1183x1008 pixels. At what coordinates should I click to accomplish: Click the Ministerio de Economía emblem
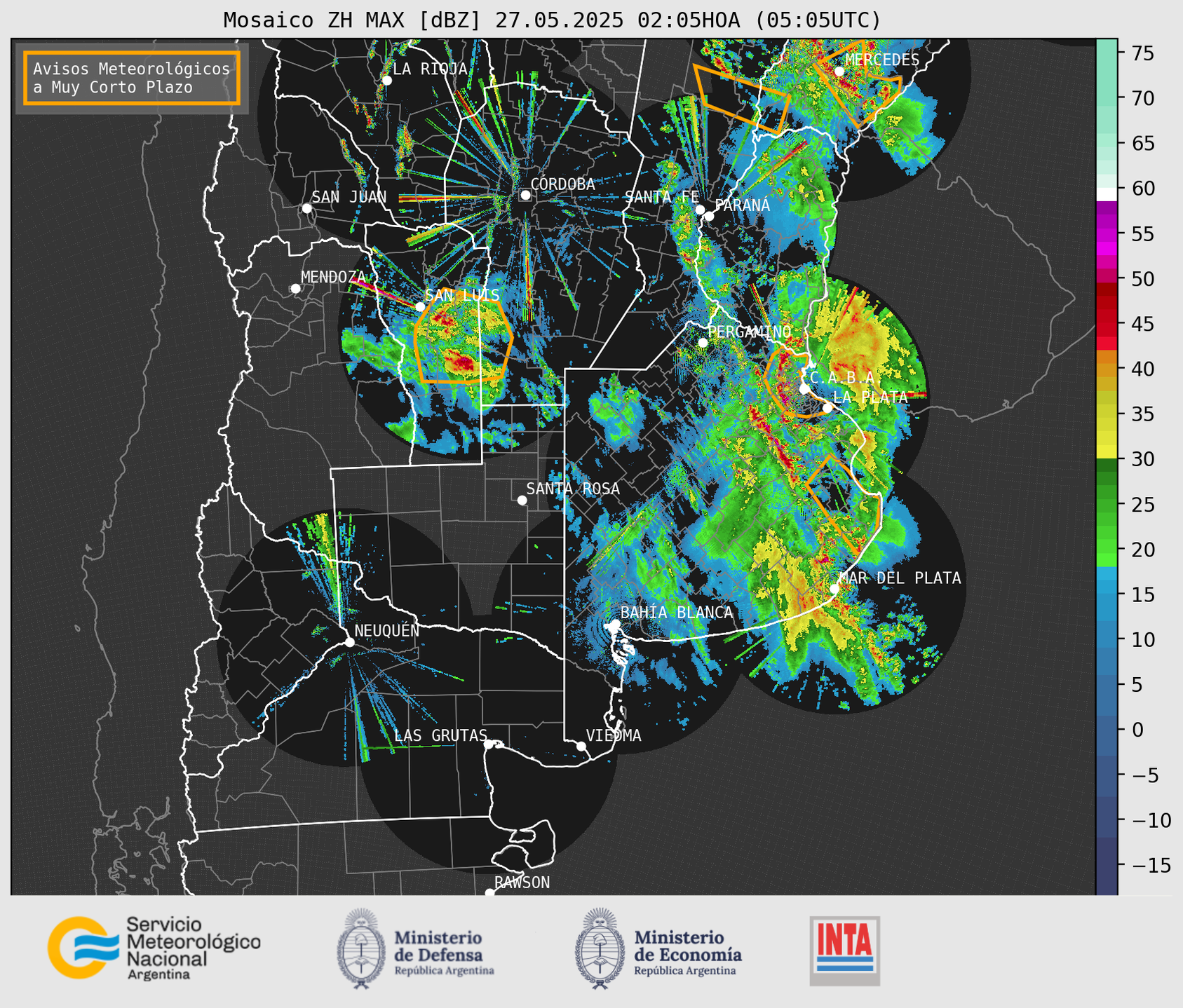click(600, 948)
